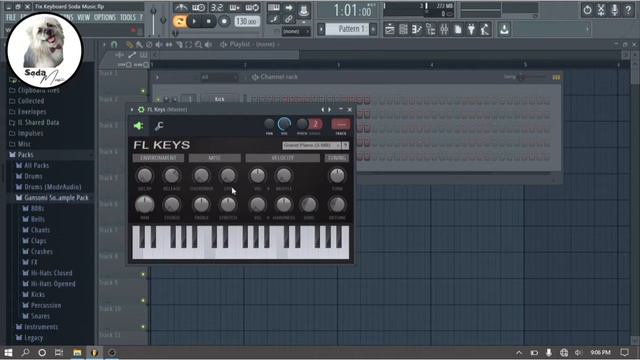Toggle the Kick channel mute LED

coord(158,99)
